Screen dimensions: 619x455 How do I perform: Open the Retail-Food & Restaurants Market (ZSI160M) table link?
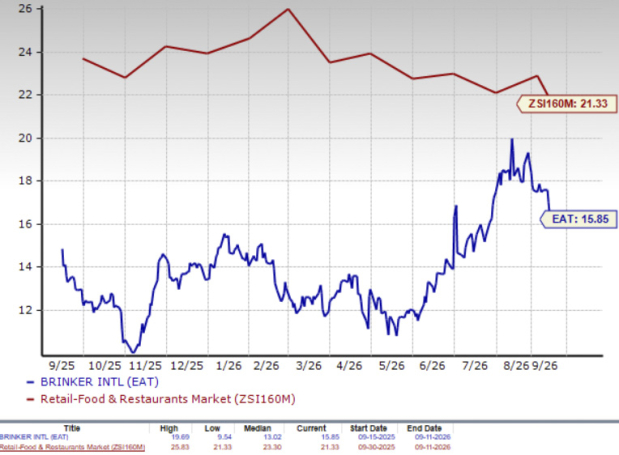point(72,447)
